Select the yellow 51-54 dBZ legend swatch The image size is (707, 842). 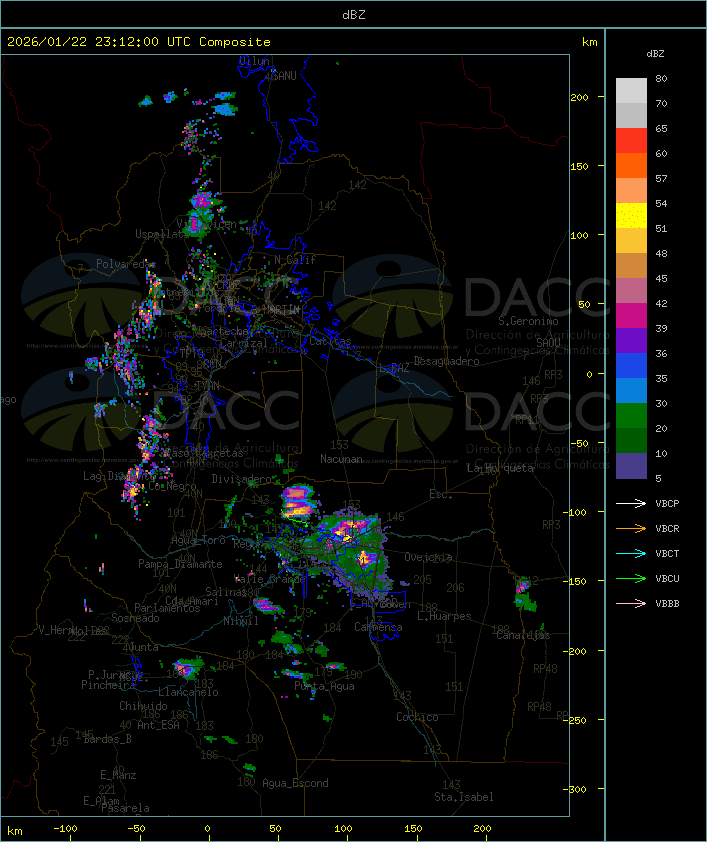coord(631,216)
